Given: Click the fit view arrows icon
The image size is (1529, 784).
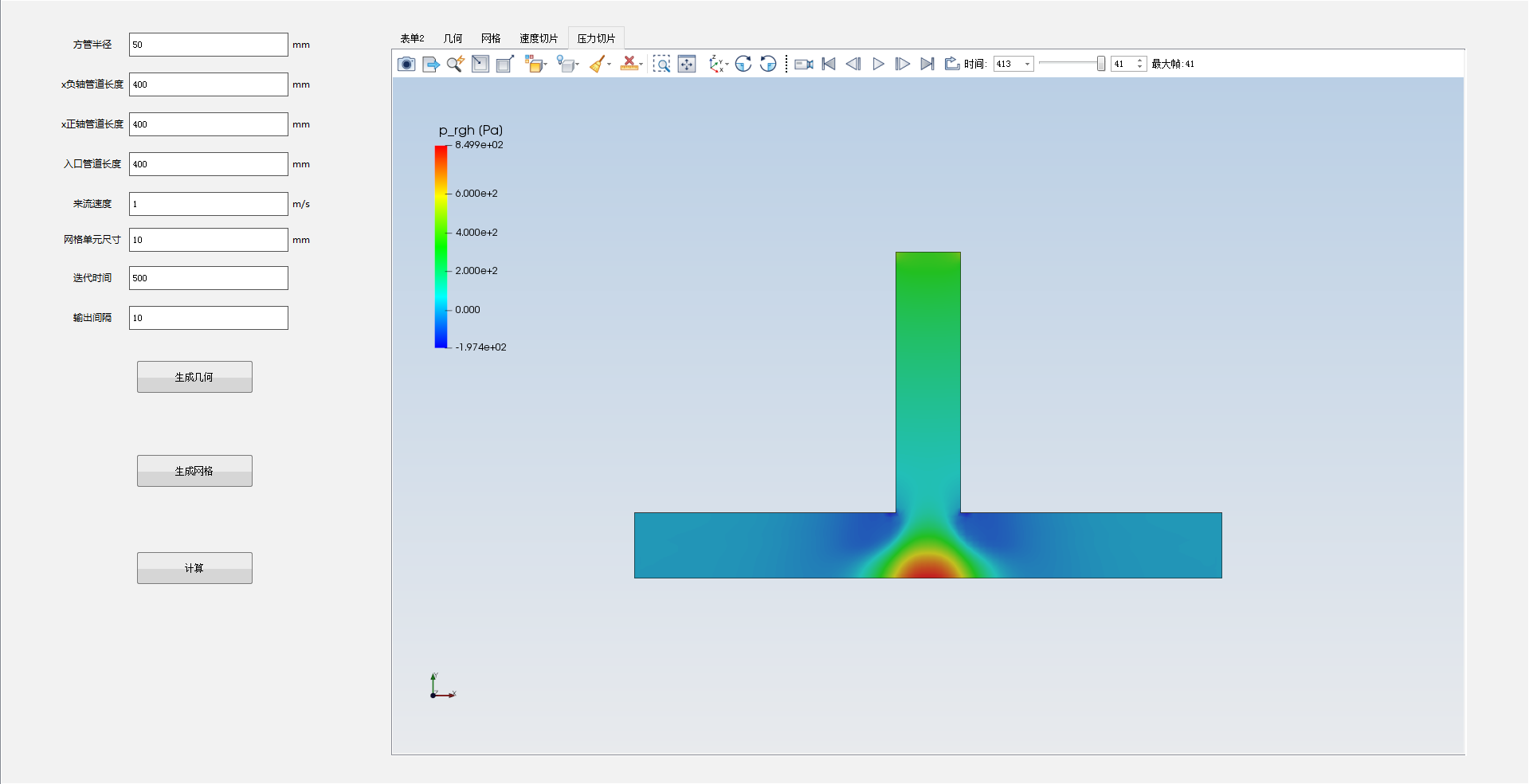Looking at the screenshot, I should [x=687, y=64].
